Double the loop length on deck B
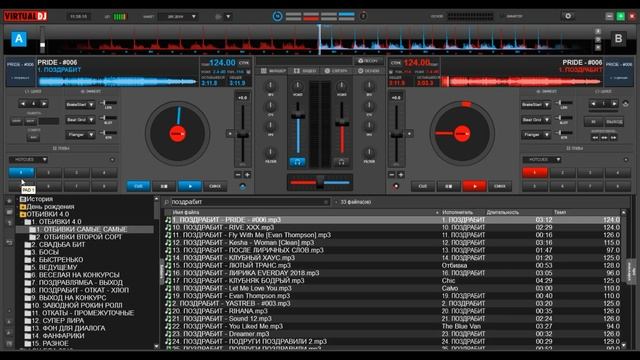The width and height of the screenshot is (640, 360). point(614,104)
